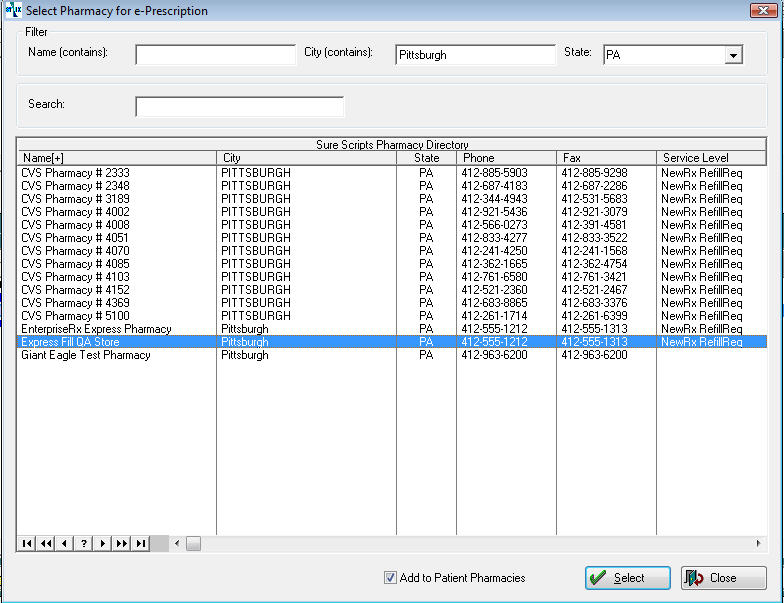Click fax number 412-261-6399
The width and height of the screenshot is (784, 603).
tap(594, 316)
